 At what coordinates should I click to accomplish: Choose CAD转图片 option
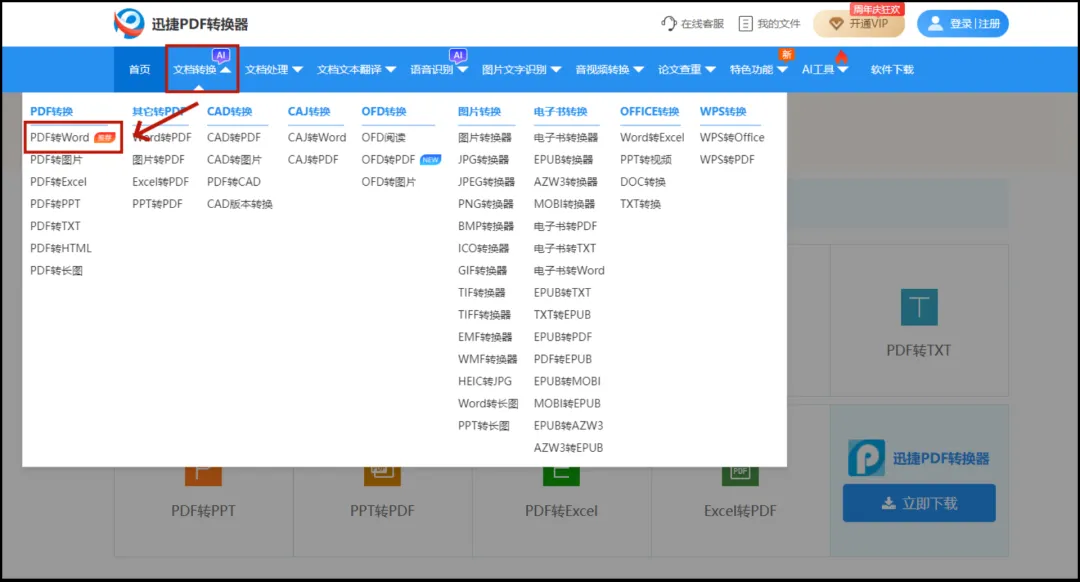(234, 159)
